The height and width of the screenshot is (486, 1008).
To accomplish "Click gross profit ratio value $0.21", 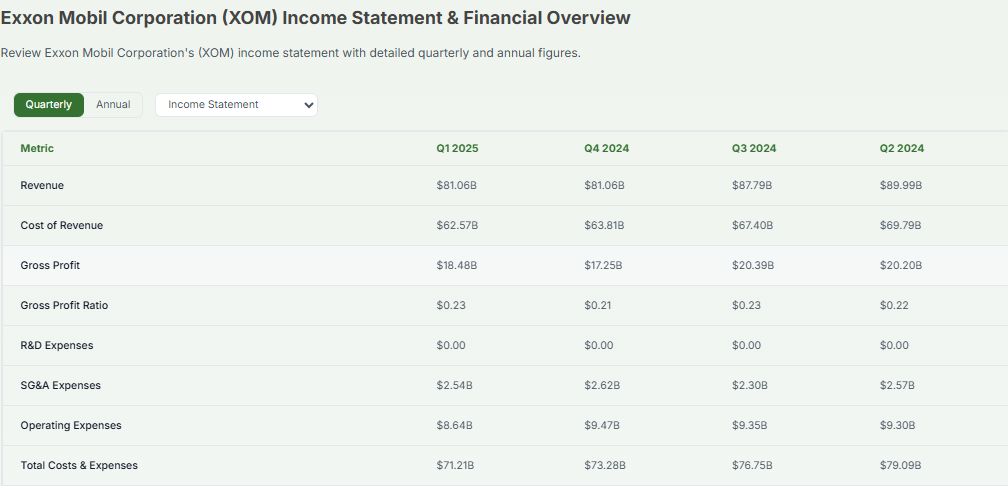I will pos(598,305).
